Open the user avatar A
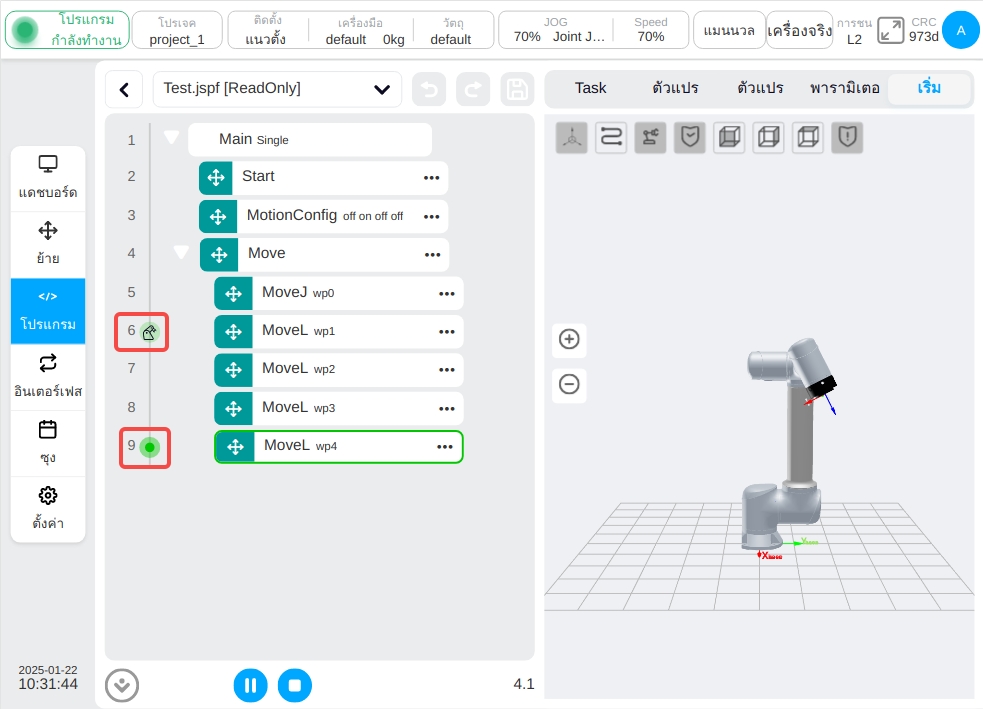Screen dimensions: 983x709 [x=960, y=30]
